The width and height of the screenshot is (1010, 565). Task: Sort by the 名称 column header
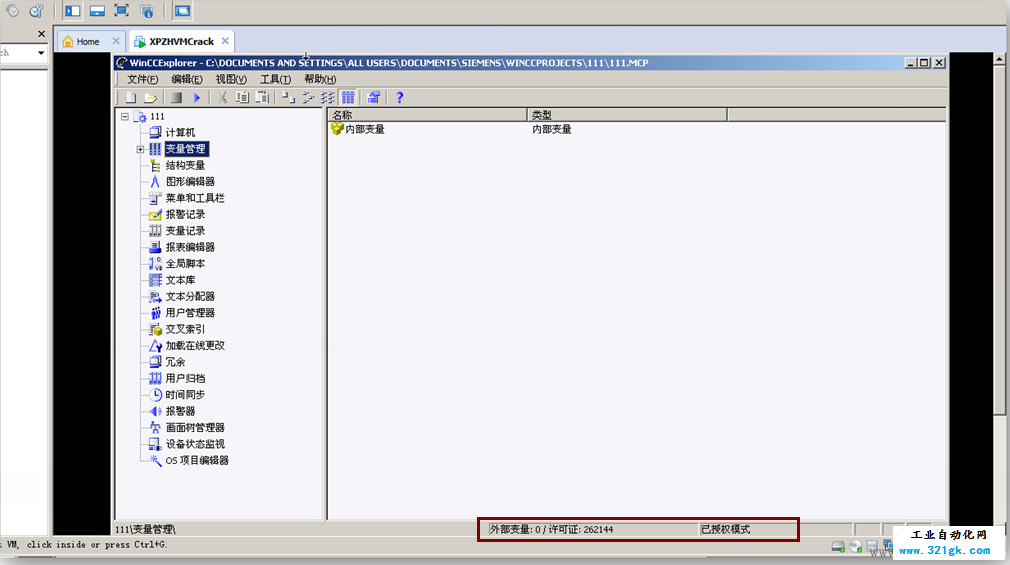pyautogui.click(x=427, y=115)
